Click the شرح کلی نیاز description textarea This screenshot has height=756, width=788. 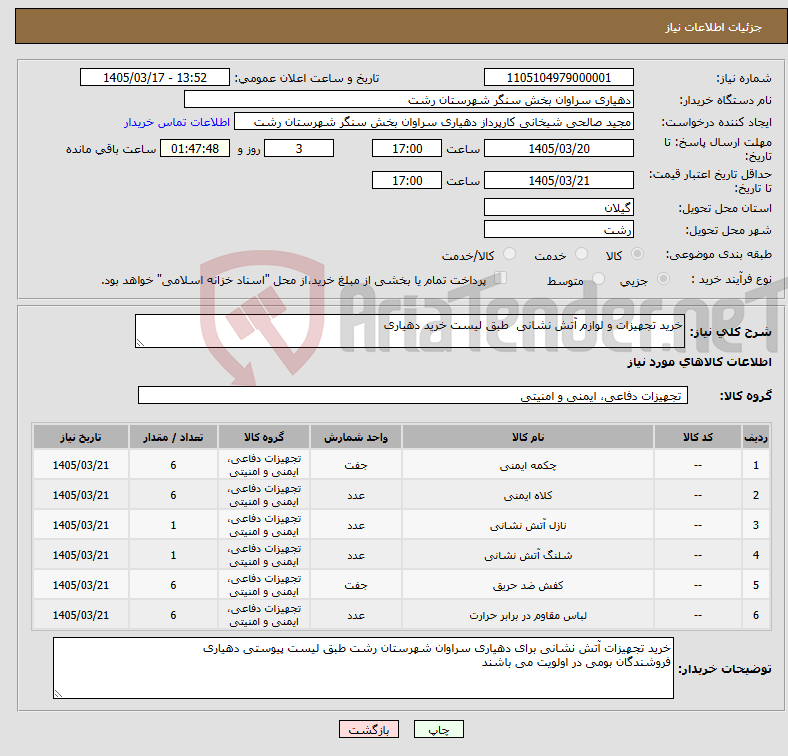click(410, 331)
